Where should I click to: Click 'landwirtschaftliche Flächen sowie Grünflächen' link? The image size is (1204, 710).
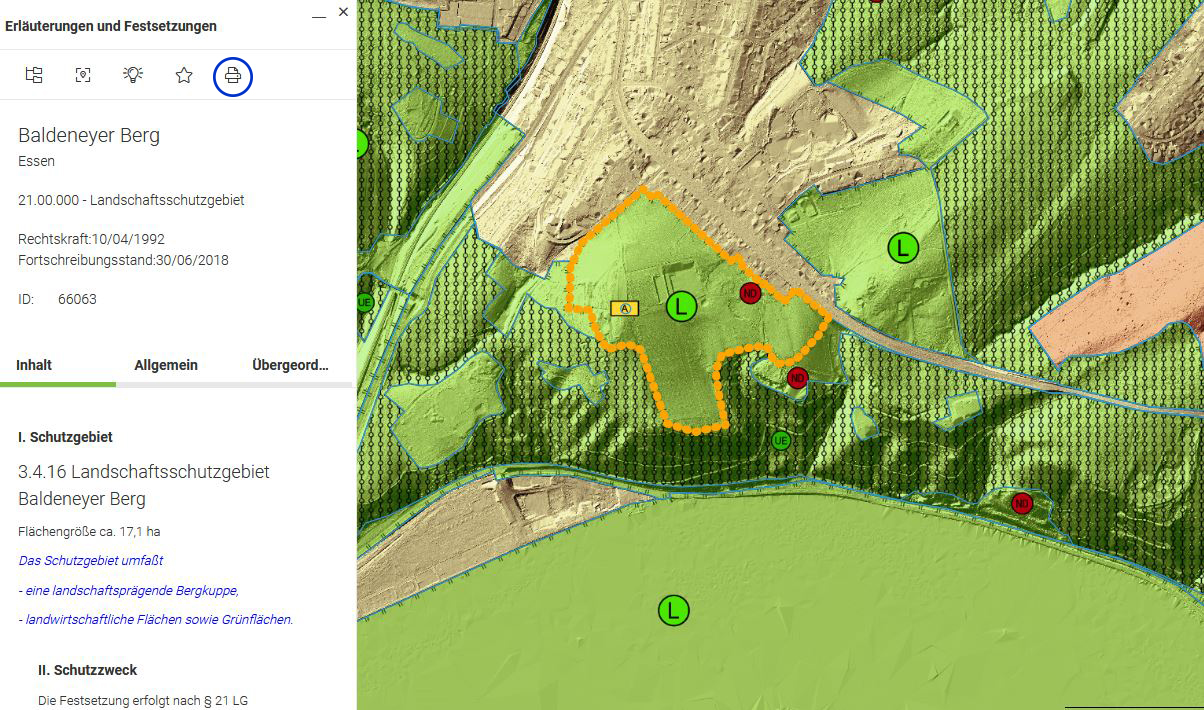coord(158,619)
